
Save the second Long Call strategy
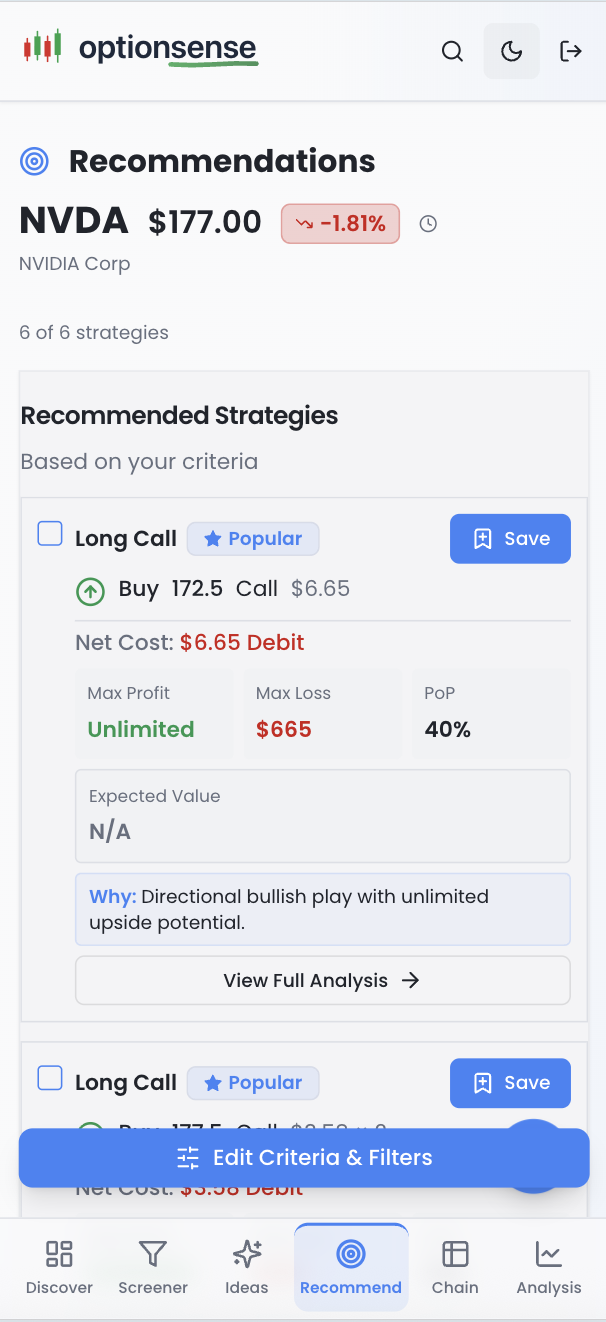pyautogui.click(x=510, y=1083)
